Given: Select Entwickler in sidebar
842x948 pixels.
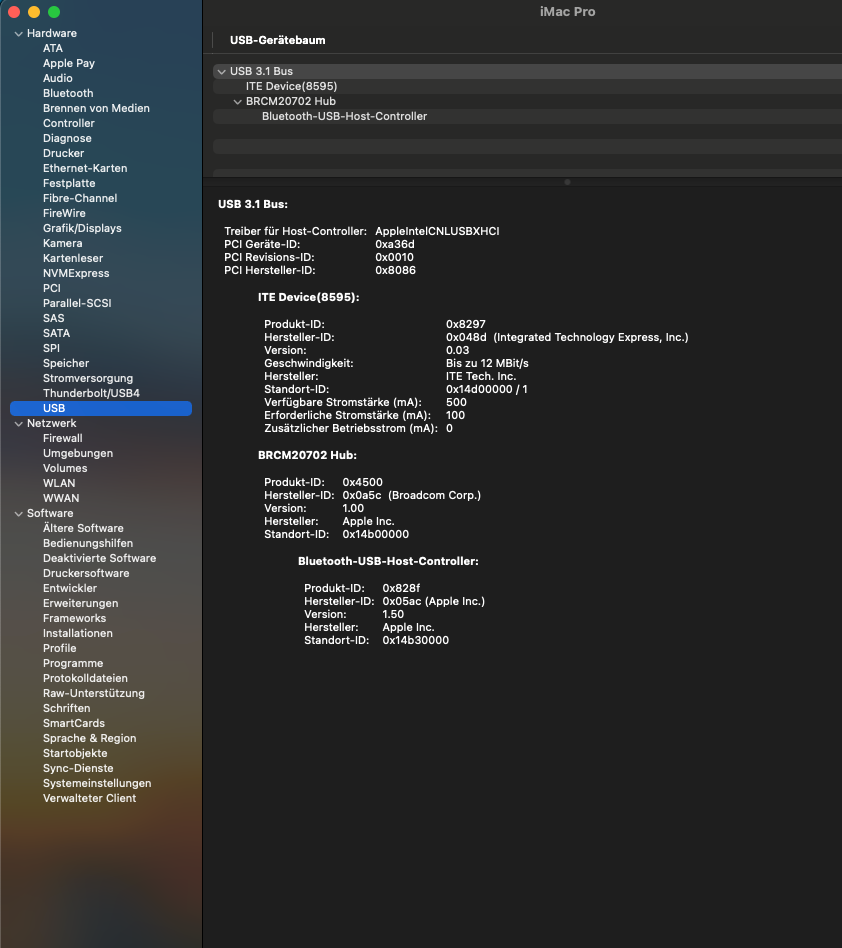Looking at the screenshot, I should point(70,588).
